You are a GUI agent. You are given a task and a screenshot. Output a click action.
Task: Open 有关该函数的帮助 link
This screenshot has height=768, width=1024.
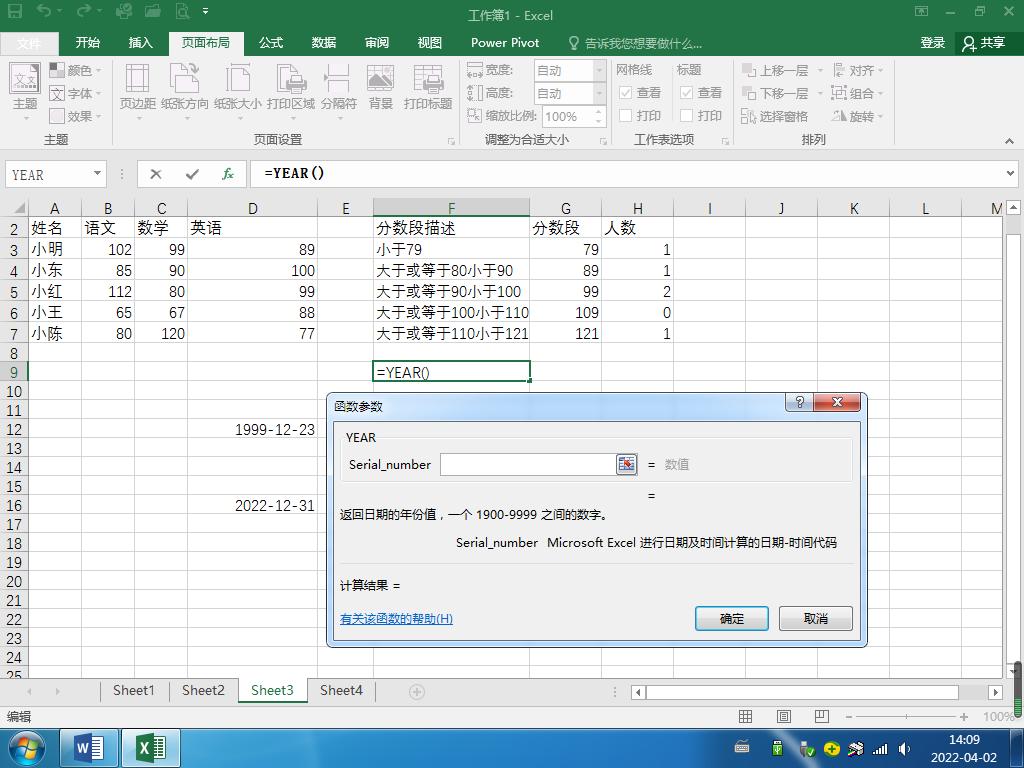[395, 618]
